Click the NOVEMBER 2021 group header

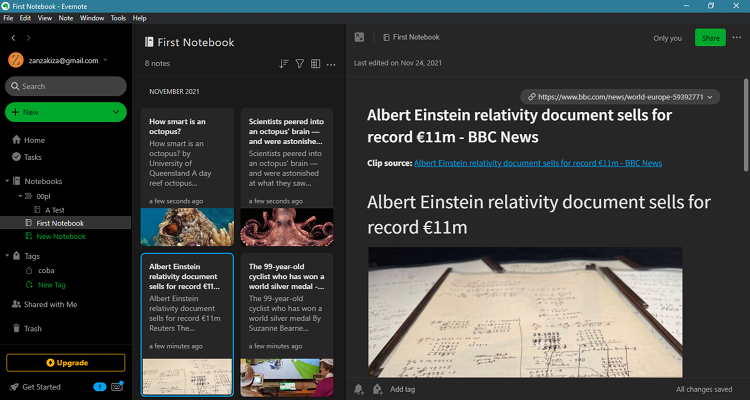pyautogui.click(x=174, y=91)
